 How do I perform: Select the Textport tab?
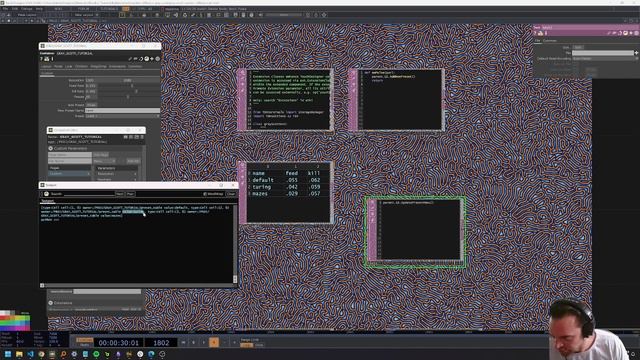pyautogui.click(x=47, y=201)
